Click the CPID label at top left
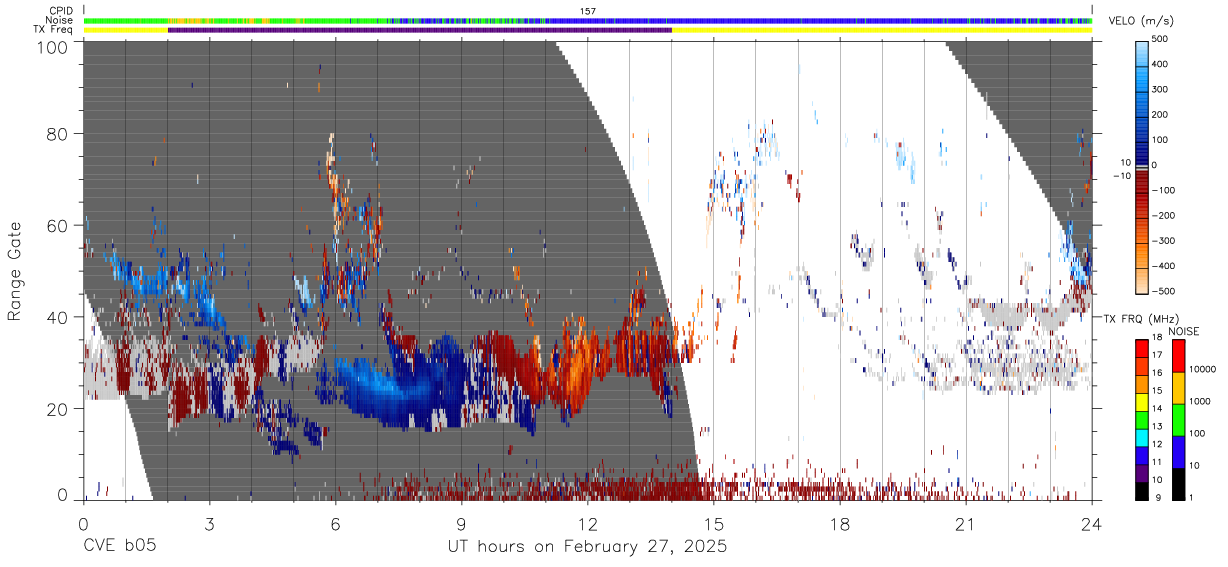Viewport: 1228px width, 567px height. [61, 11]
